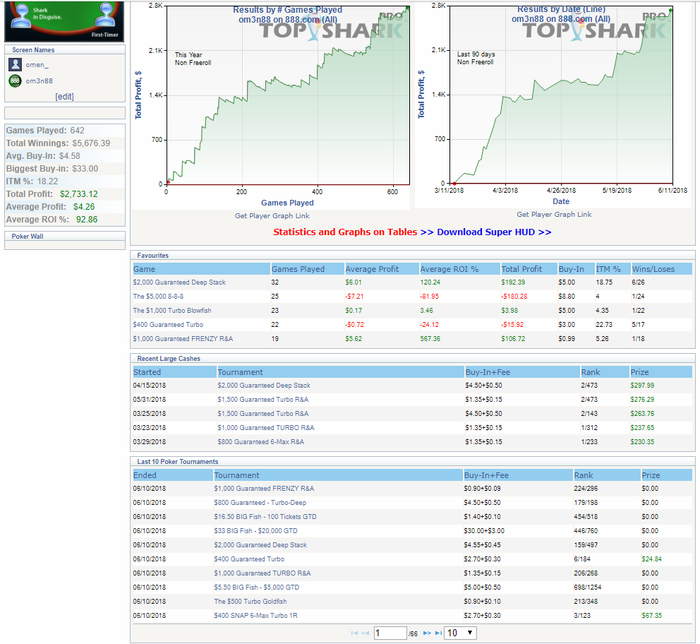Open the rows-per-page dropdown showing 10
This screenshot has height=644, width=700.
click(x=460, y=633)
